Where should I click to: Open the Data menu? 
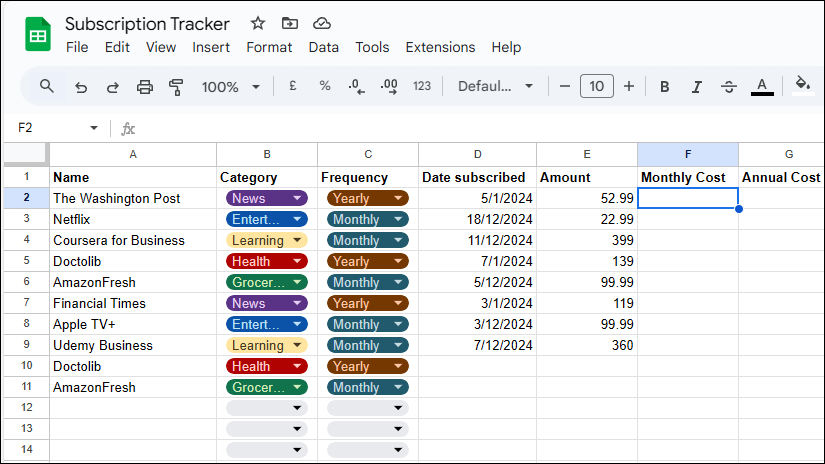point(324,47)
